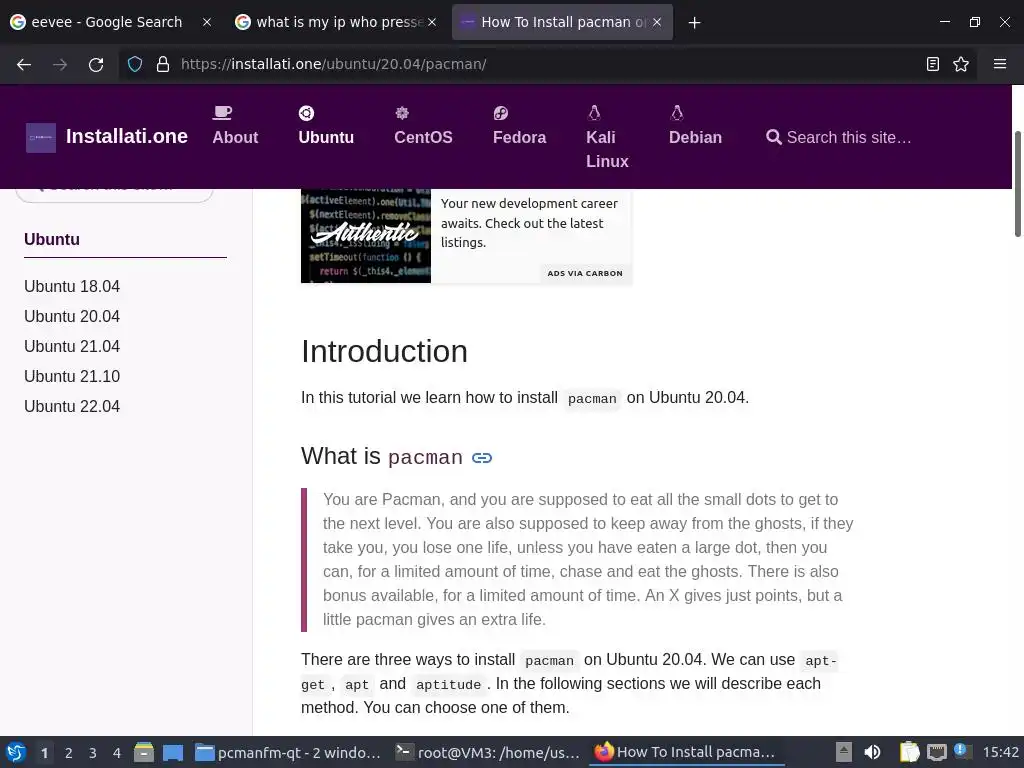The height and width of the screenshot is (768, 1024).
Task: Click the Authentic ad thumbnail image
Action: tap(366, 236)
